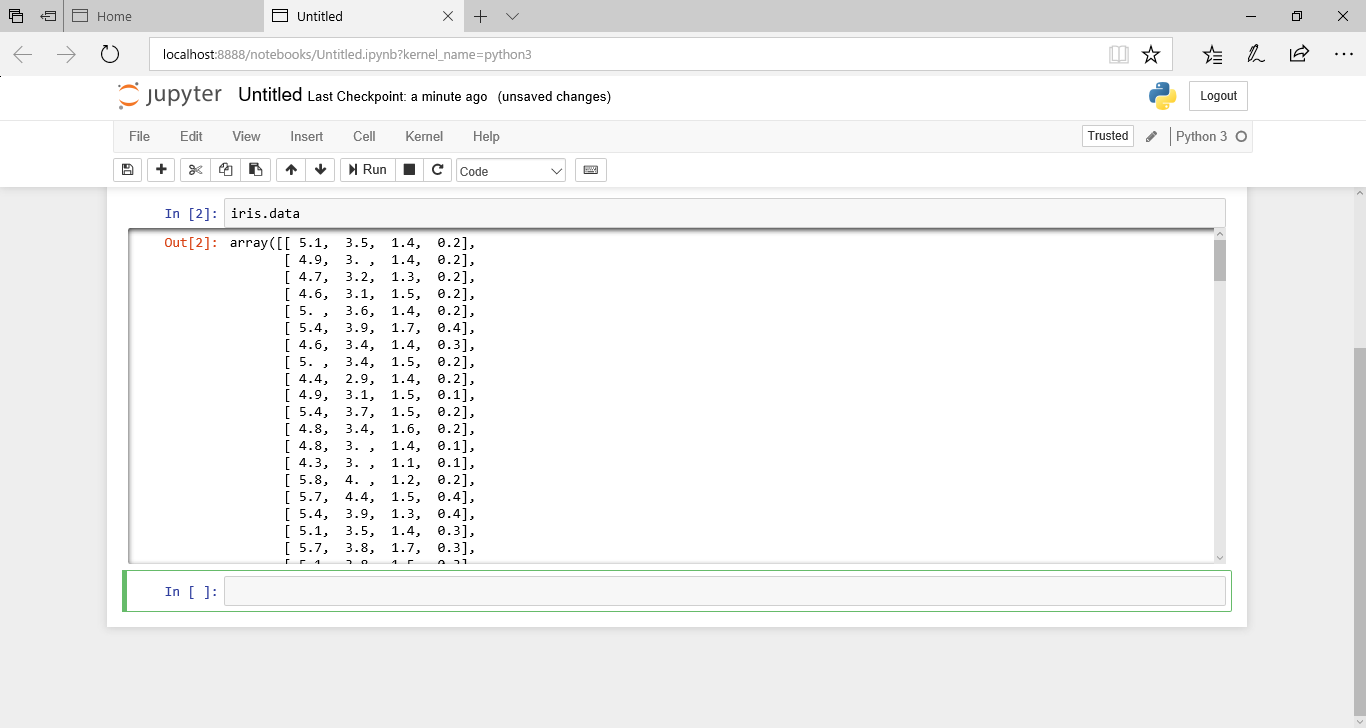This screenshot has height=728, width=1366.
Task: Cut the selected cell with scissors icon
Action: click(194, 169)
